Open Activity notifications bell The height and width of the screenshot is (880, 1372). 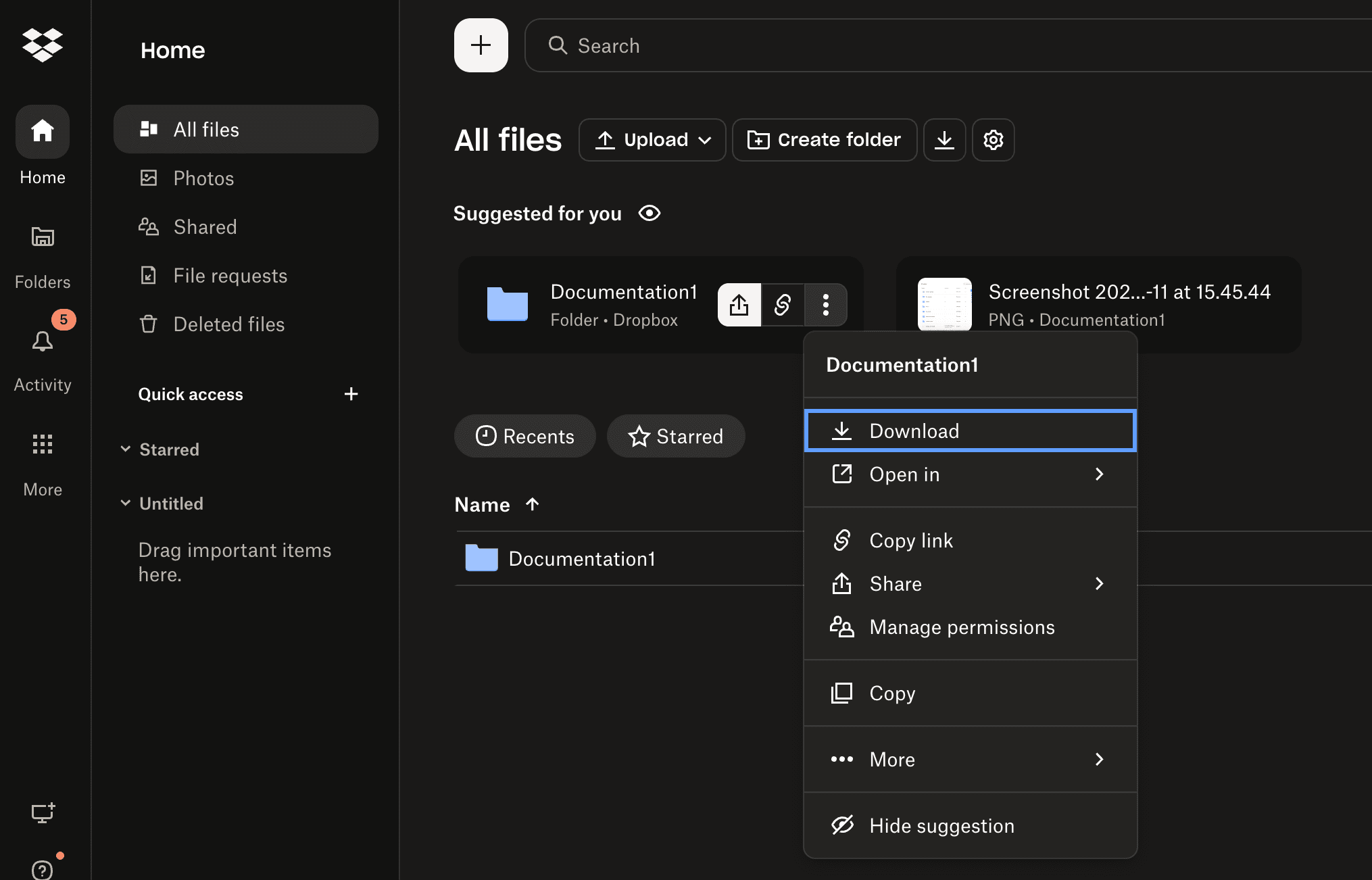(42, 341)
